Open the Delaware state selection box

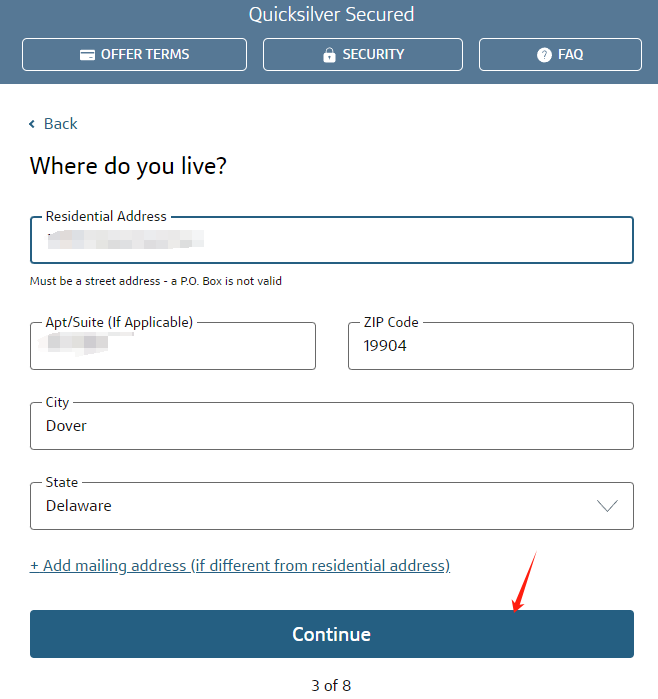332,506
